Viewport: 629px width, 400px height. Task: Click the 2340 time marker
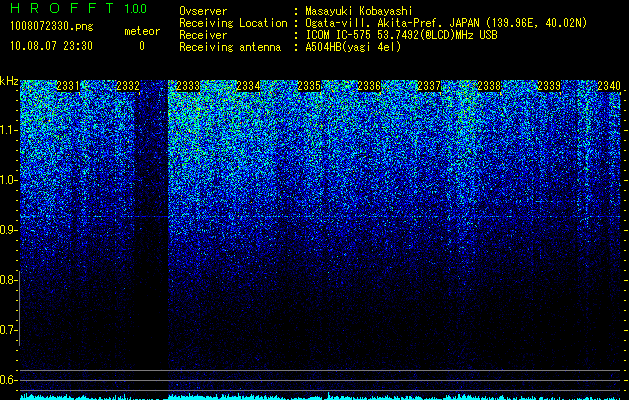609,86
